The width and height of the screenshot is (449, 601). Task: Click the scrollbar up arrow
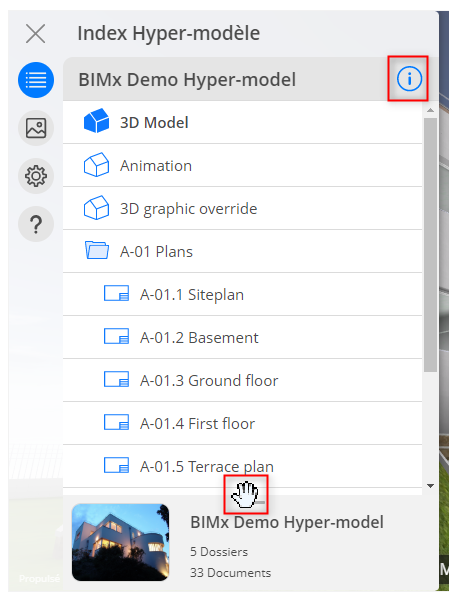(x=431, y=110)
